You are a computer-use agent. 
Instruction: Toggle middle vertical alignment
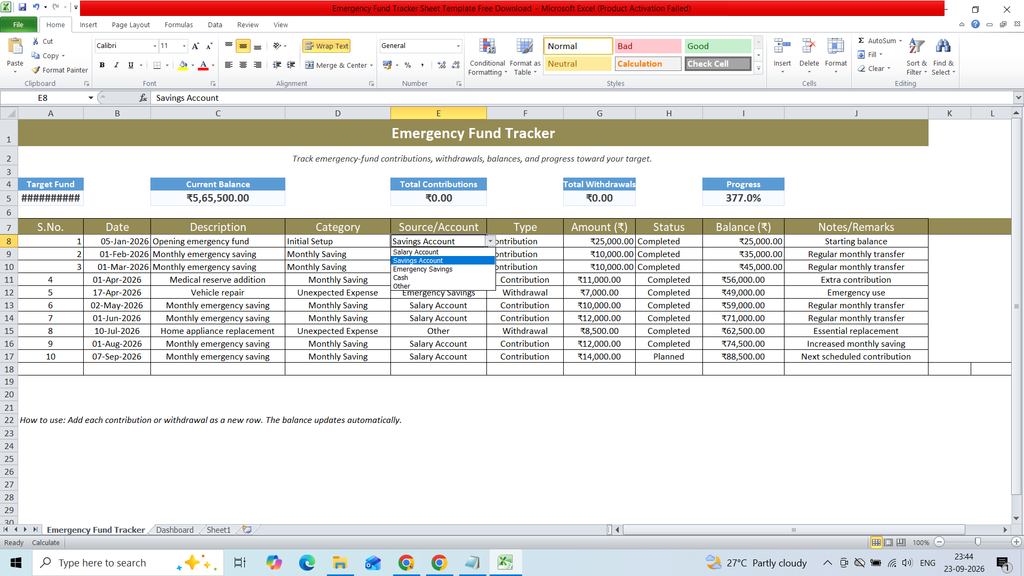[x=243, y=46]
